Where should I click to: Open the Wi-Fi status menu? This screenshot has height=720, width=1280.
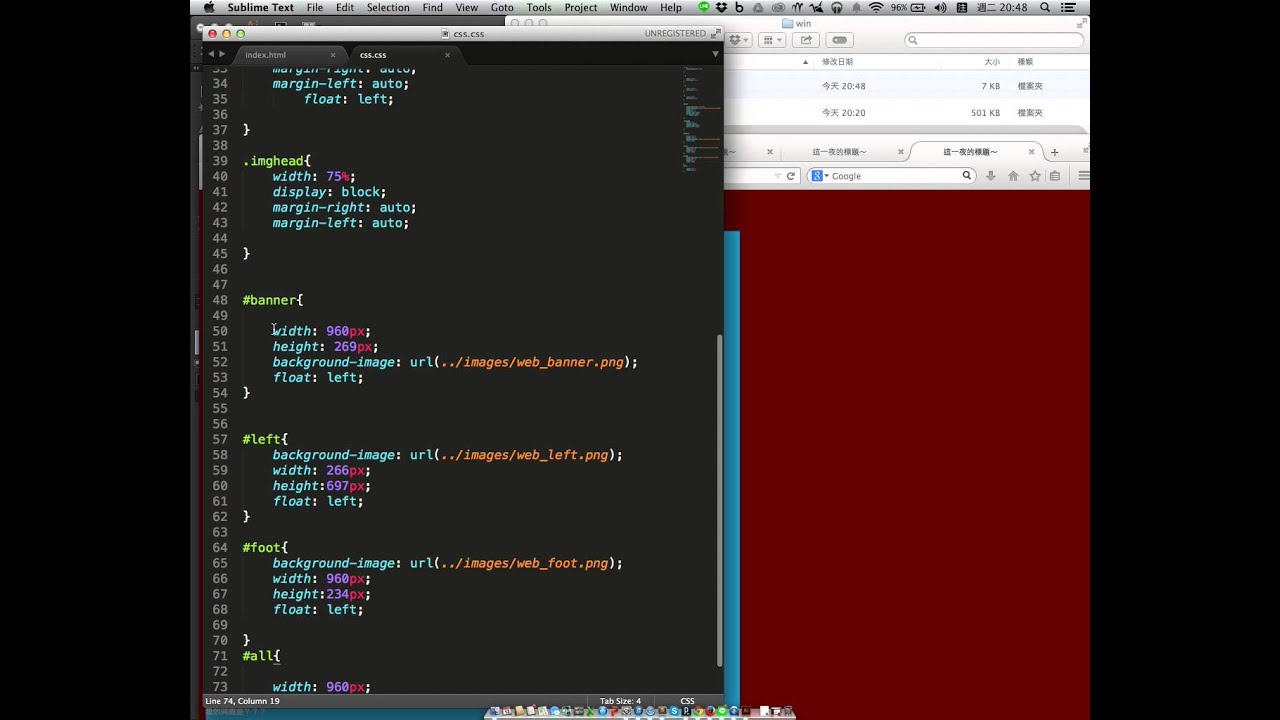pyautogui.click(x=876, y=7)
